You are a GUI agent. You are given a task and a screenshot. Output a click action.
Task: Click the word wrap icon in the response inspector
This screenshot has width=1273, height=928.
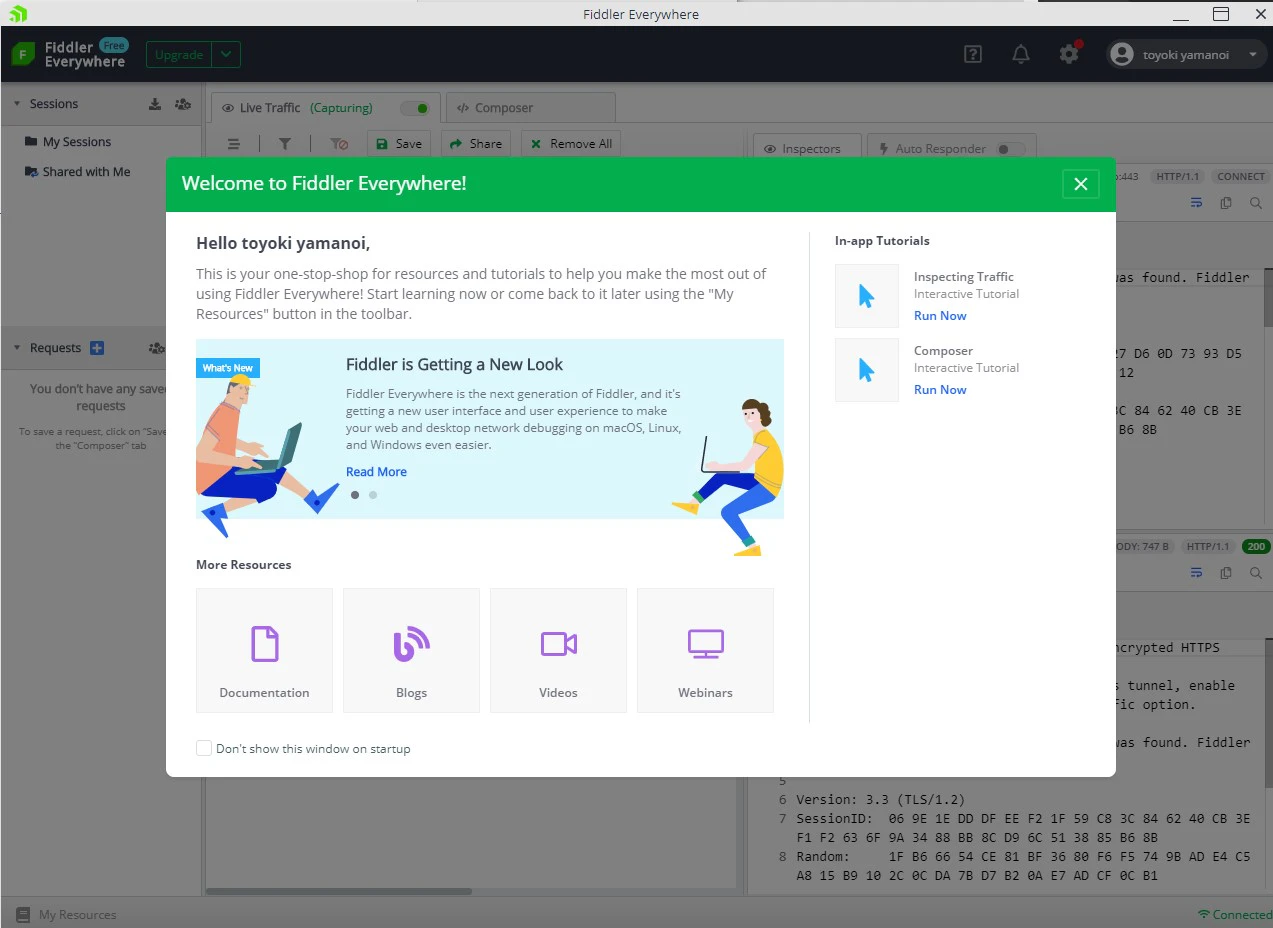click(x=1196, y=573)
